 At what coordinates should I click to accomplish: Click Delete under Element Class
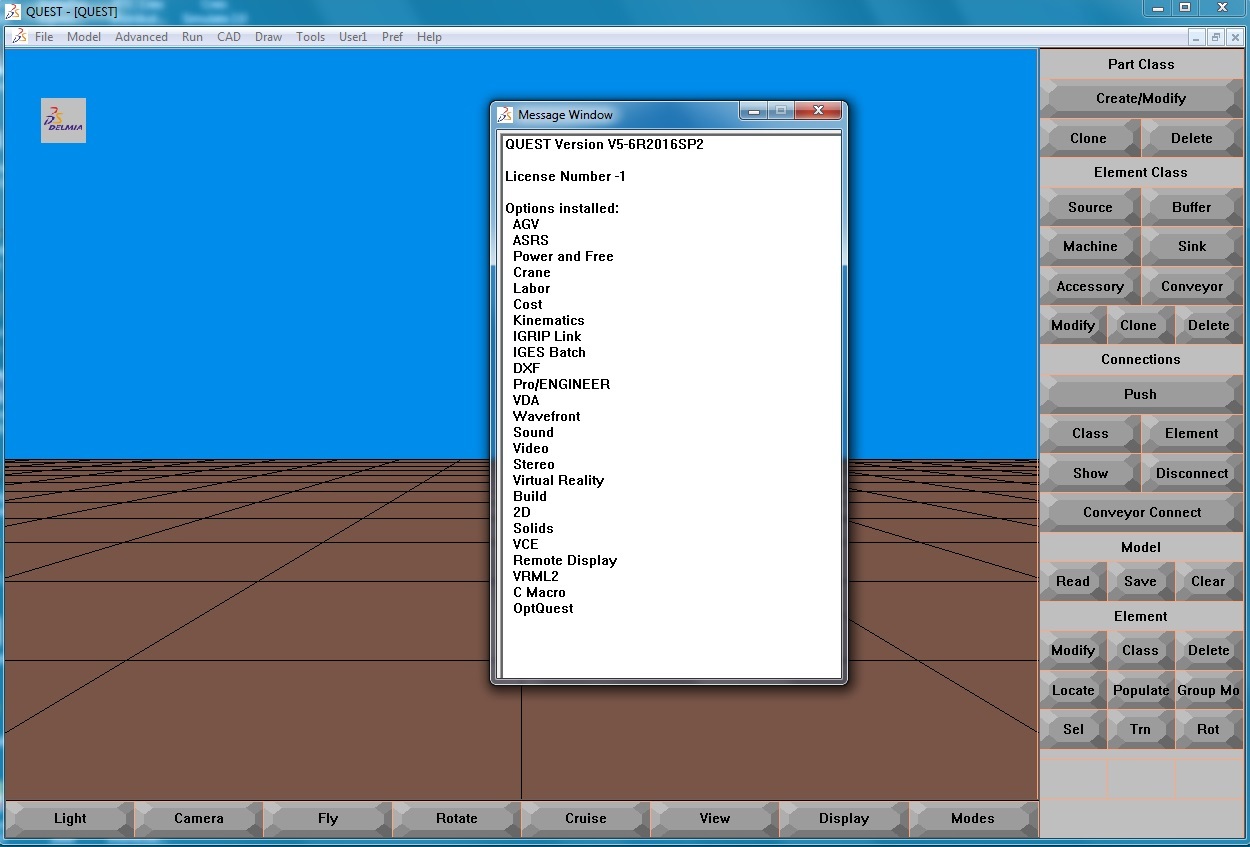coord(1209,325)
